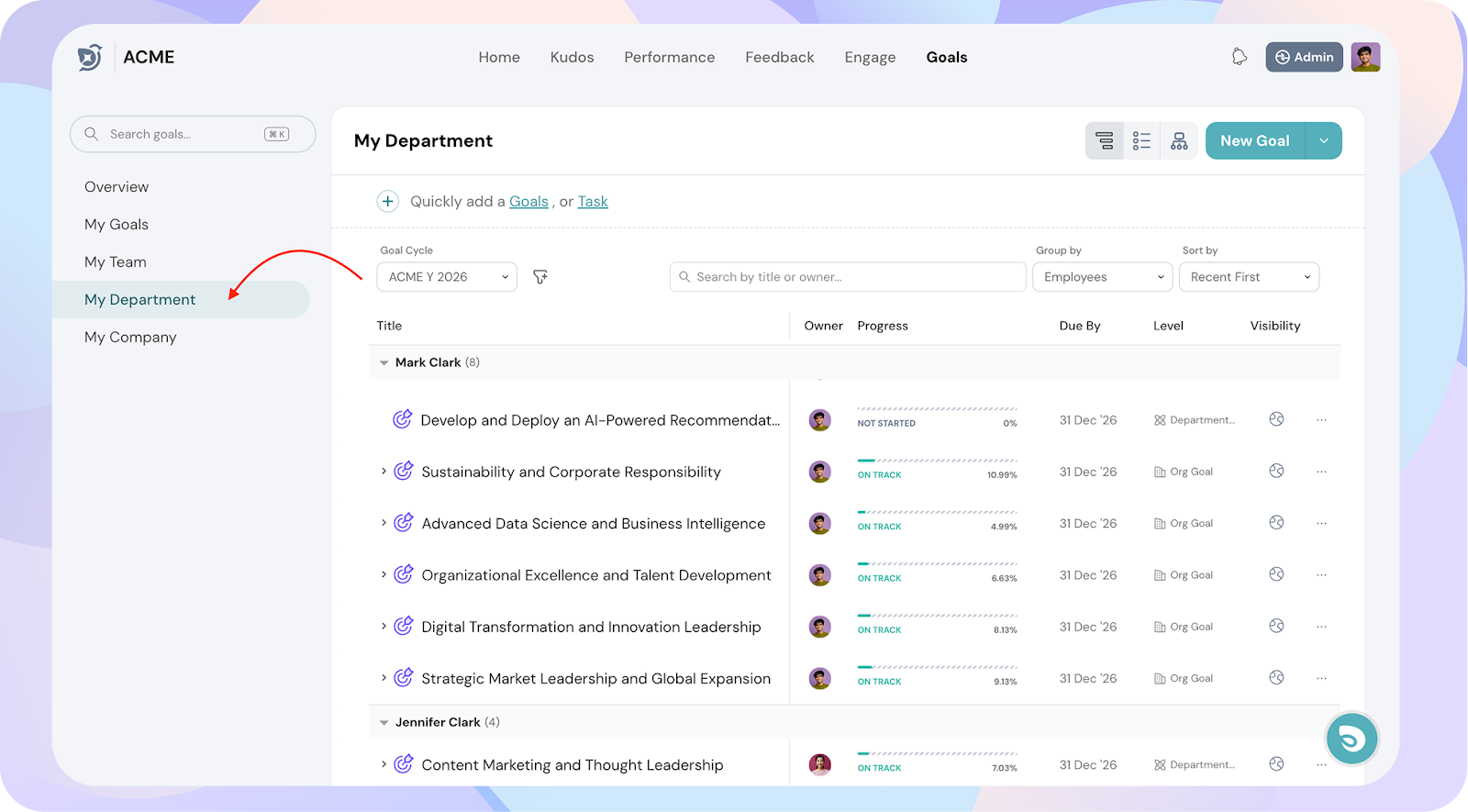Click visibility icon for Digital Transformation row
Viewport: 1468px width, 812px height.
pyautogui.click(x=1276, y=626)
